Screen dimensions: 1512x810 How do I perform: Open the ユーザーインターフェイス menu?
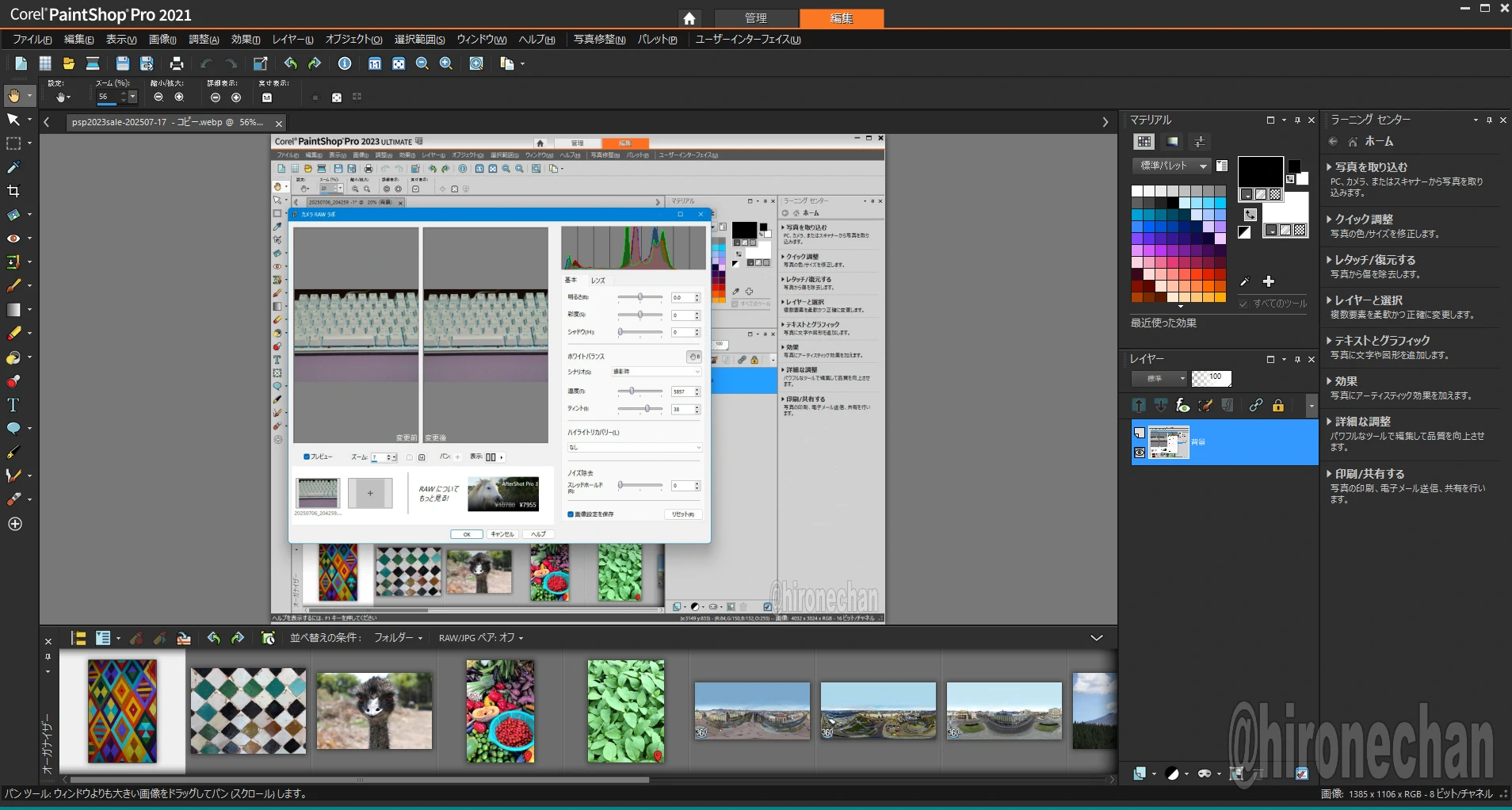(747, 40)
